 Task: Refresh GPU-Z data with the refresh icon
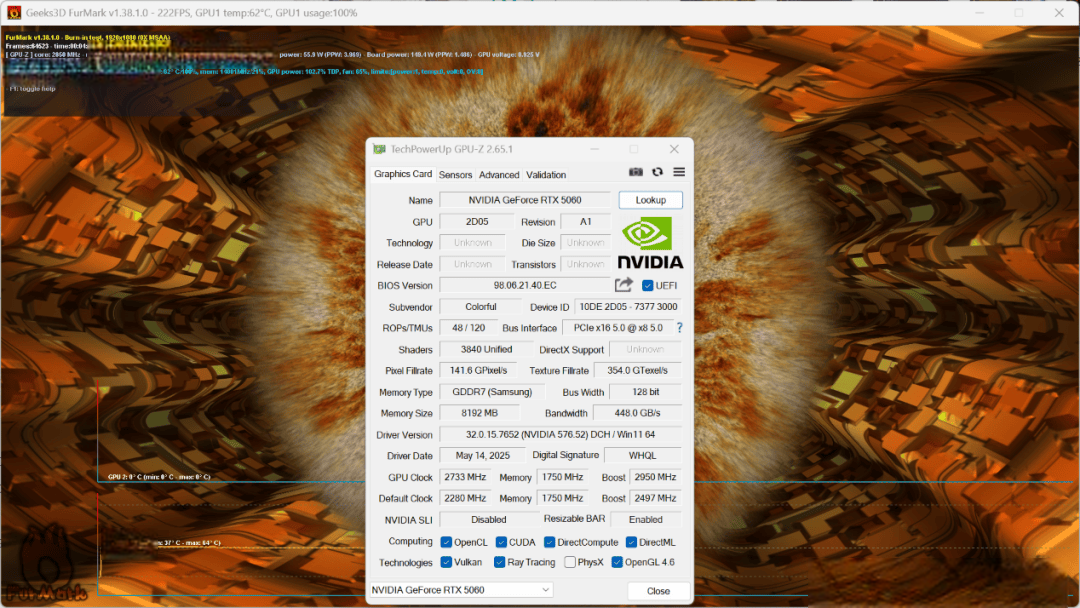[x=658, y=172]
